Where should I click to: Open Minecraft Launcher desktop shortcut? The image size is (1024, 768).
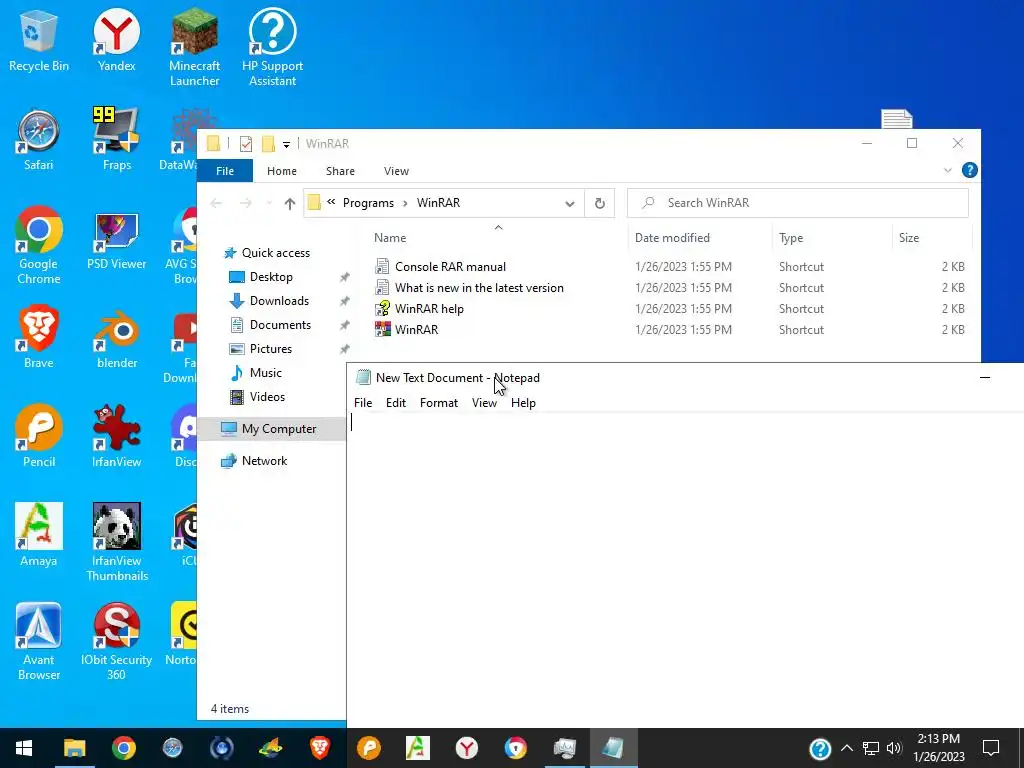[194, 48]
